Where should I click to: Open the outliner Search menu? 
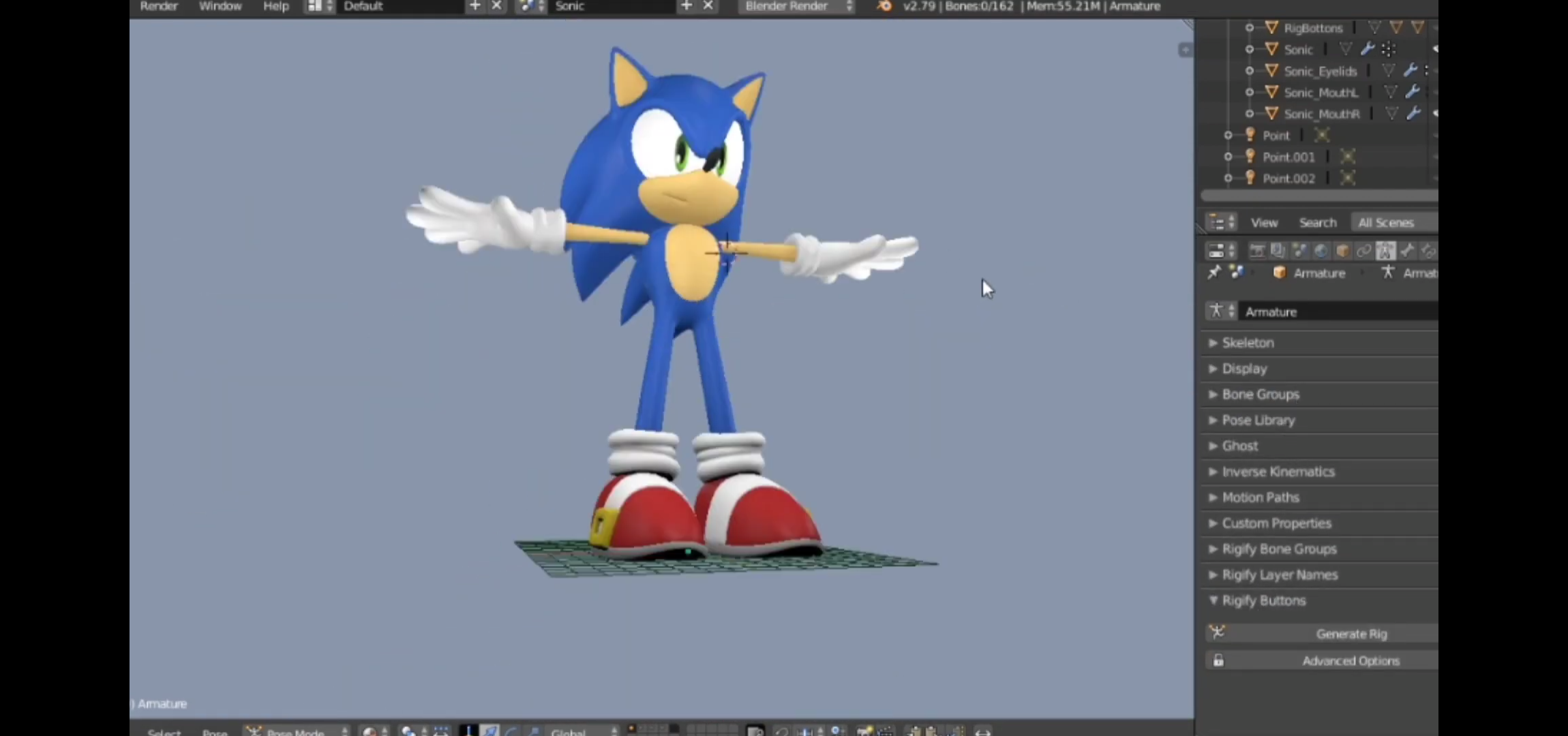pos(1318,223)
